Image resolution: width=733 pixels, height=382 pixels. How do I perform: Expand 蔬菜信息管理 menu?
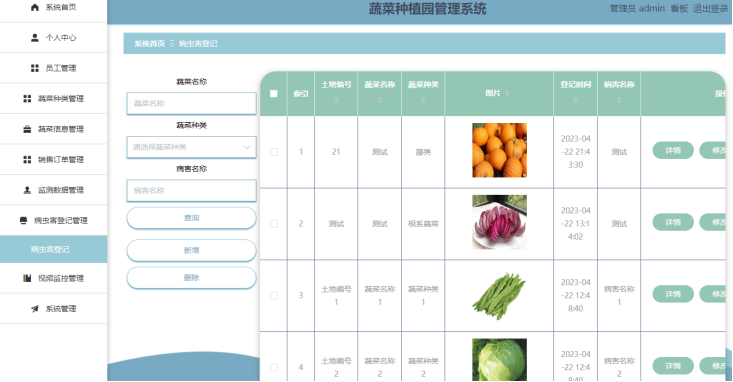(54, 129)
